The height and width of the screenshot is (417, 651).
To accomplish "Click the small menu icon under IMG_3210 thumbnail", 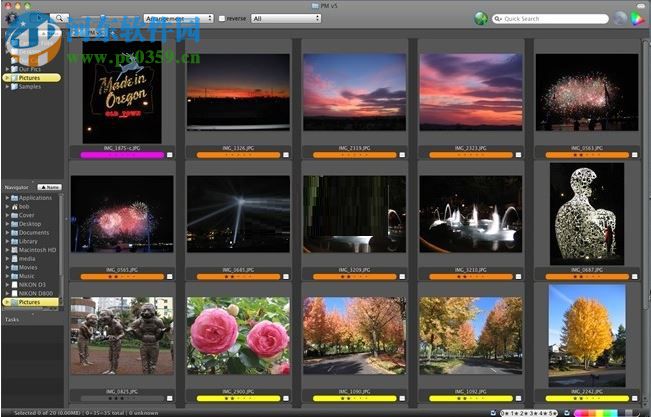I will pyautogui.click(x=518, y=277).
